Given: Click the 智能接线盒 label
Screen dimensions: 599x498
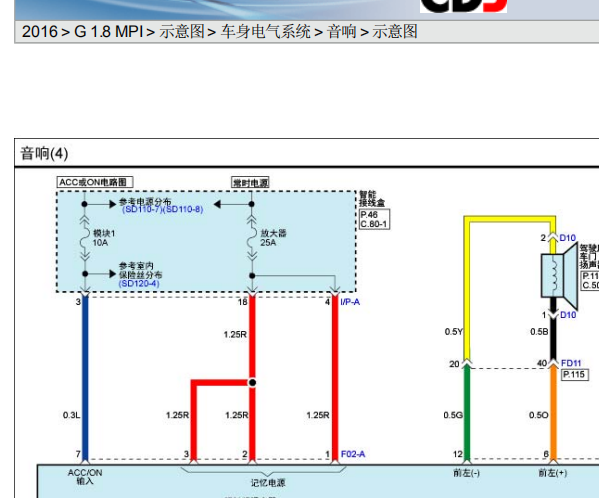Looking at the screenshot, I should coord(371,199).
